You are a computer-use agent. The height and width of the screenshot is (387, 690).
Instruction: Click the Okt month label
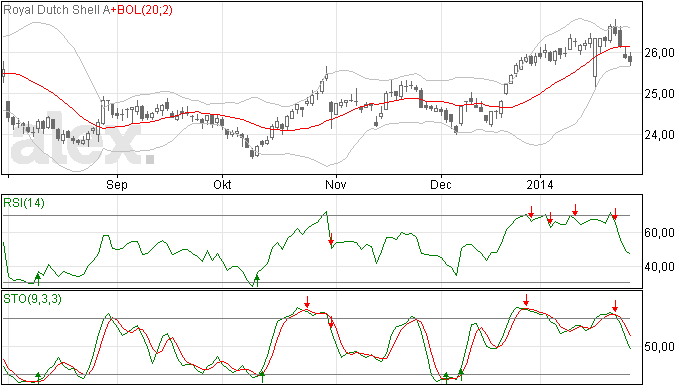coord(222,184)
